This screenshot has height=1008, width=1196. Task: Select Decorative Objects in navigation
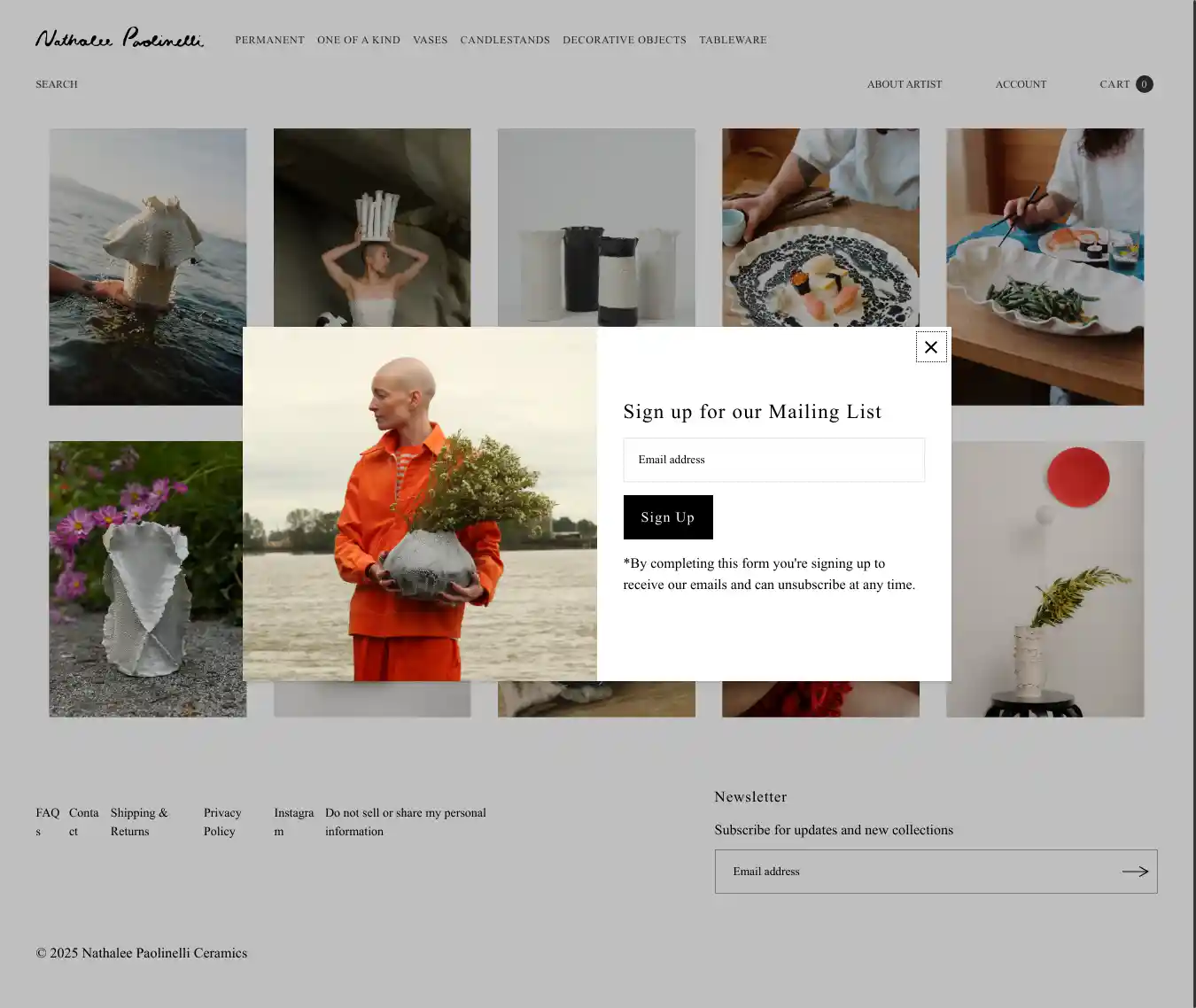tap(624, 40)
